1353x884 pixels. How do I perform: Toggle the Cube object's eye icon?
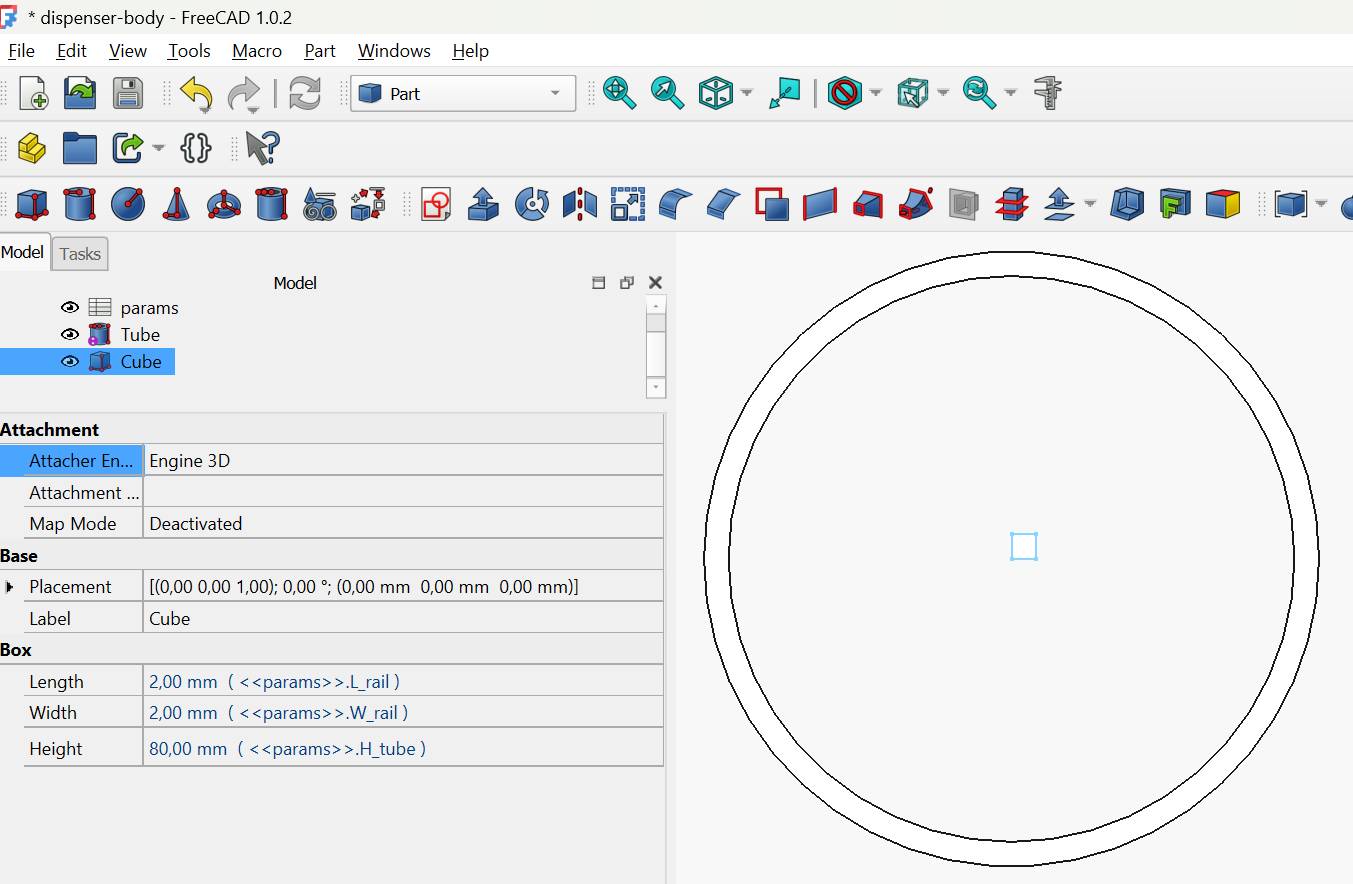[x=69, y=362]
